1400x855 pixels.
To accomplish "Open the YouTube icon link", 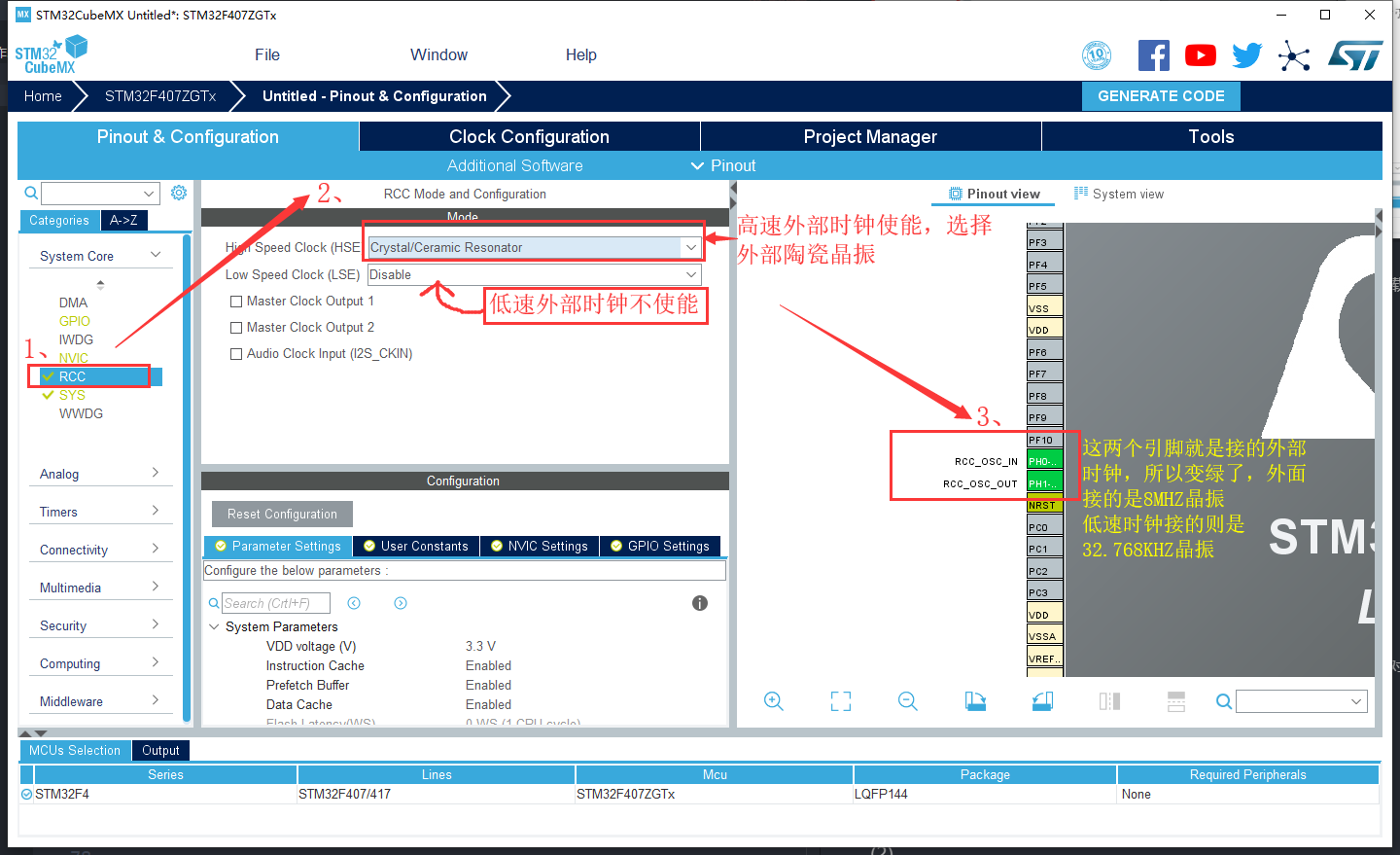I will pos(1201,55).
